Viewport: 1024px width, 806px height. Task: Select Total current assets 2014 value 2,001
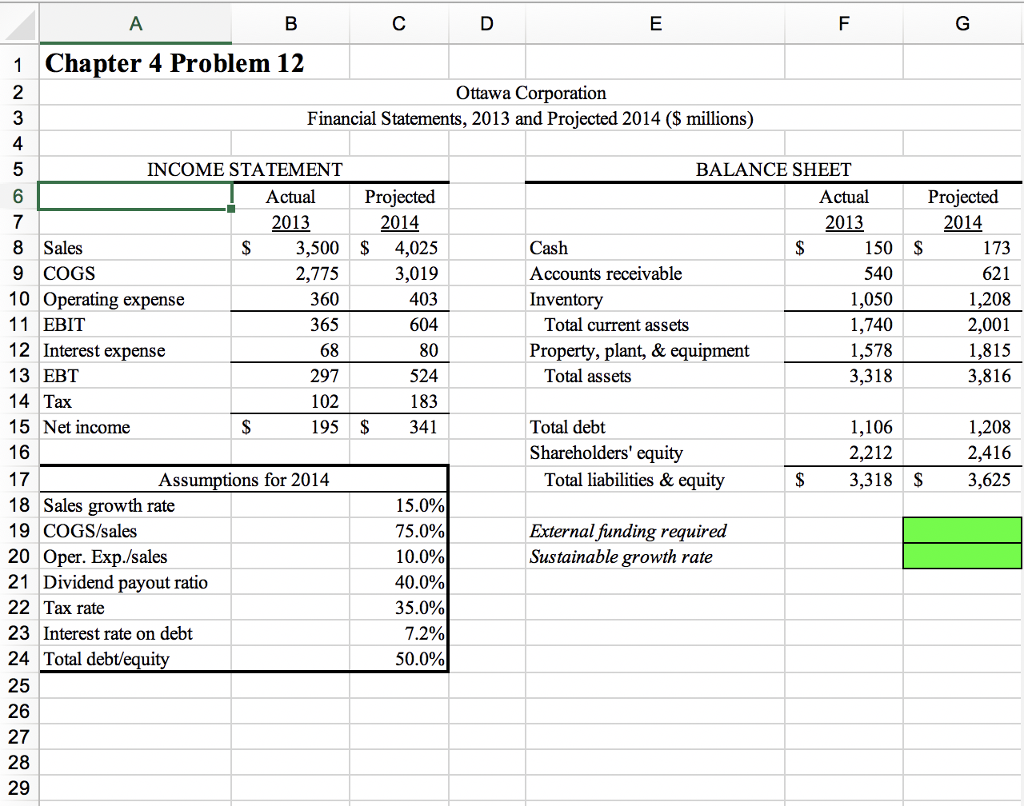[963, 325]
